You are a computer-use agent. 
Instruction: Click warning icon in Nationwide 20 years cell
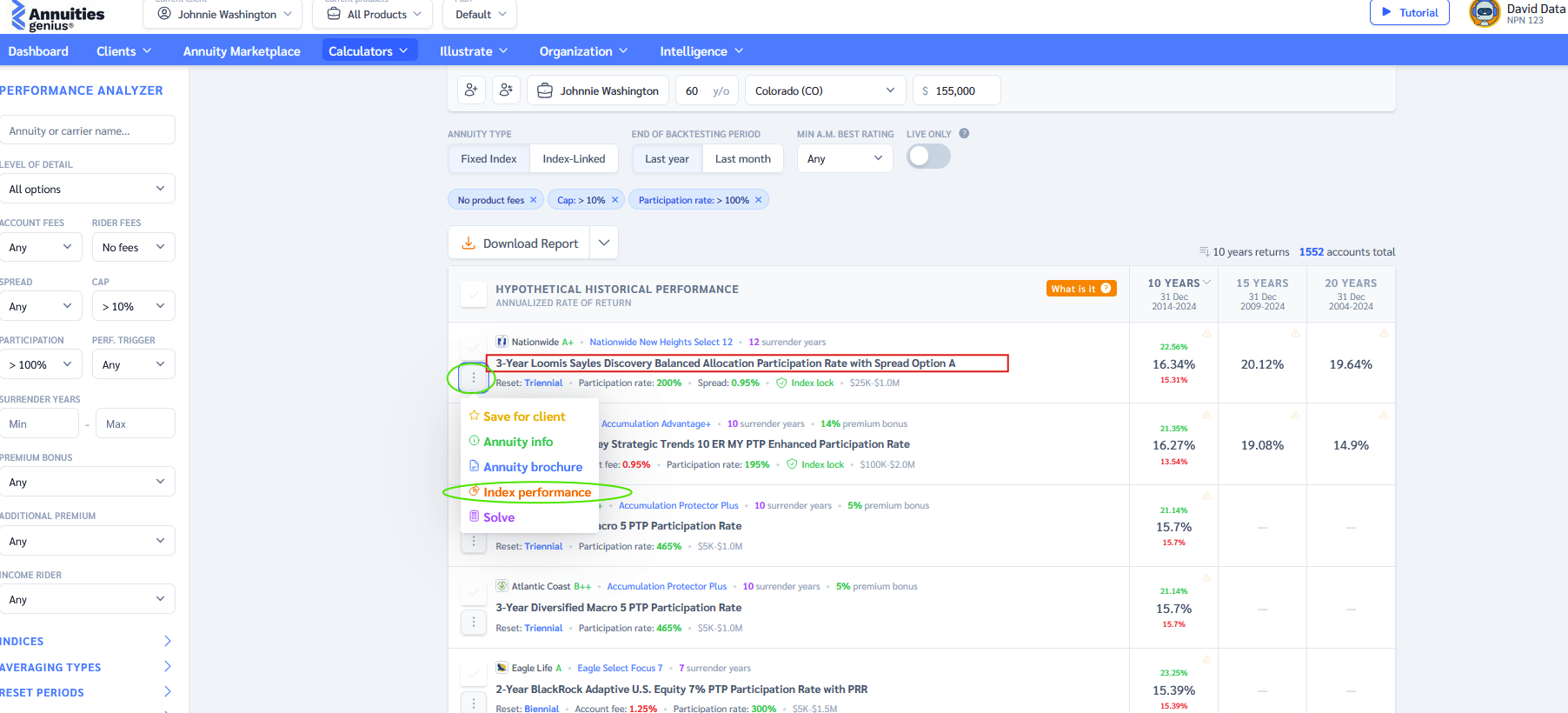tap(1384, 334)
